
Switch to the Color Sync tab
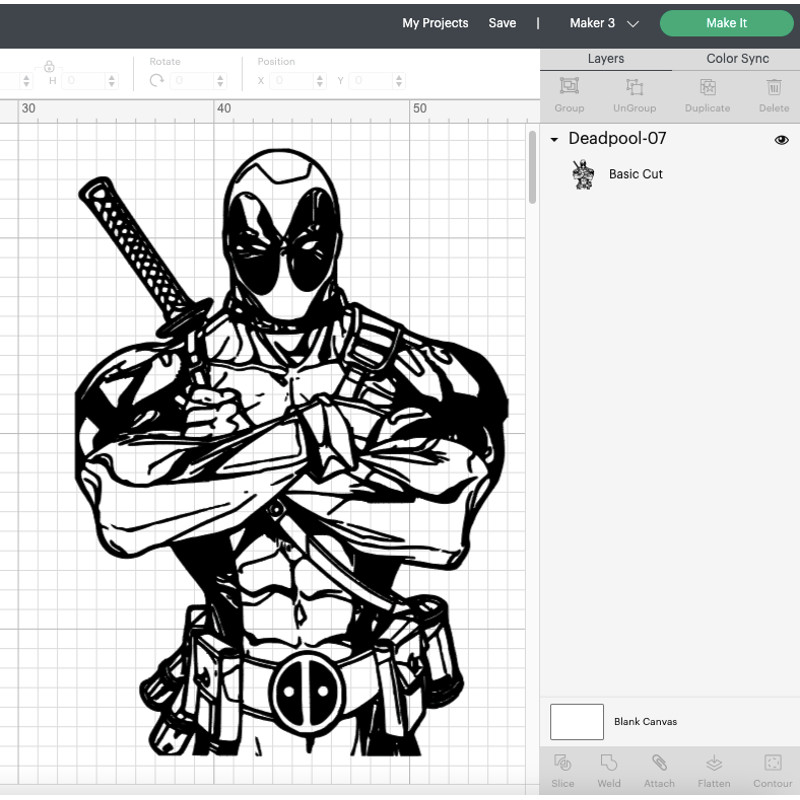(x=737, y=59)
